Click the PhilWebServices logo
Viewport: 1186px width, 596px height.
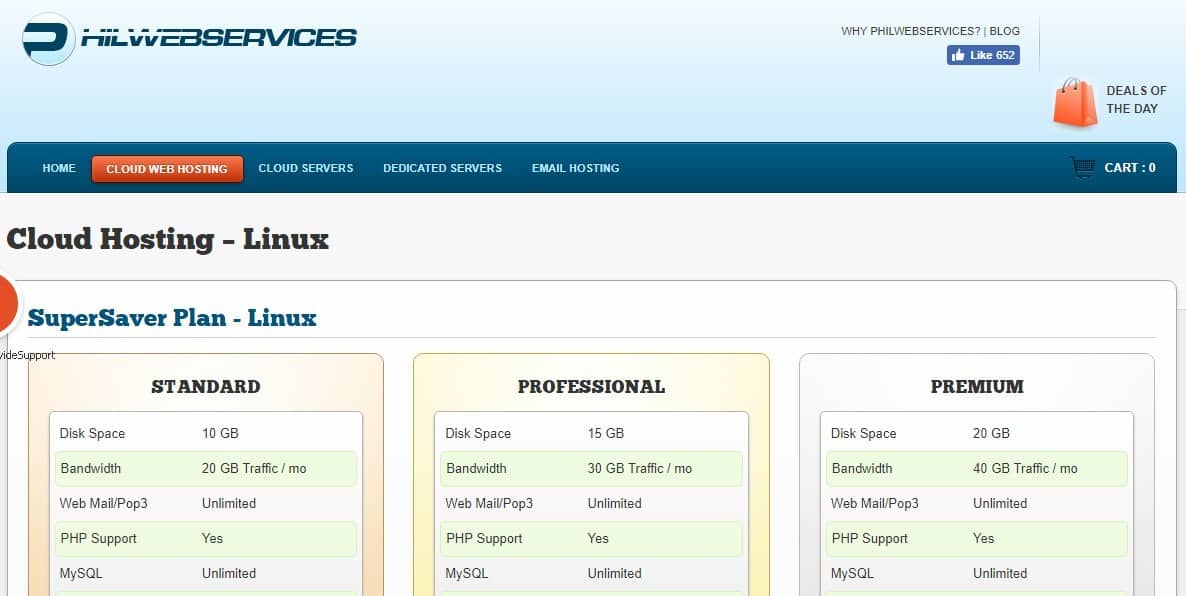[189, 39]
